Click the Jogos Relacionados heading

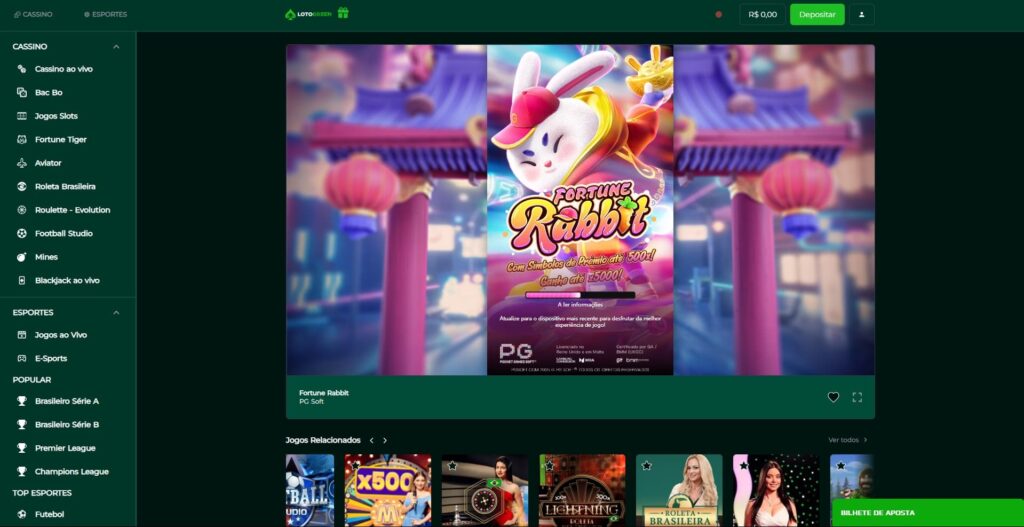[323, 441]
